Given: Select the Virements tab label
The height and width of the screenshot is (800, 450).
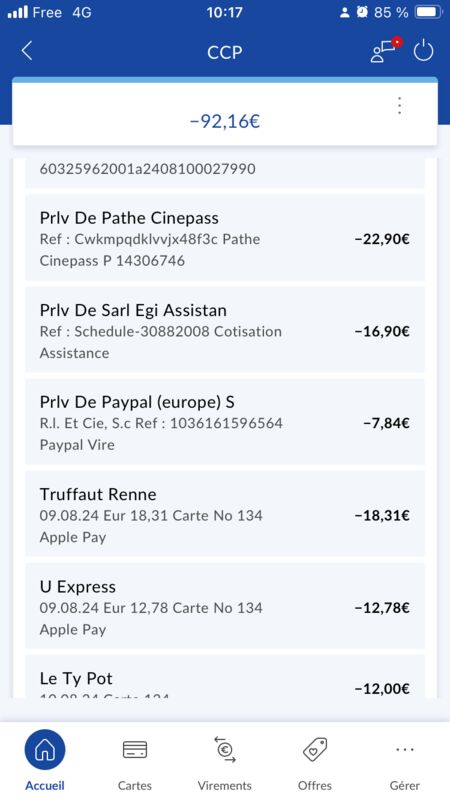Looking at the screenshot, I should [x=225, y=785].
